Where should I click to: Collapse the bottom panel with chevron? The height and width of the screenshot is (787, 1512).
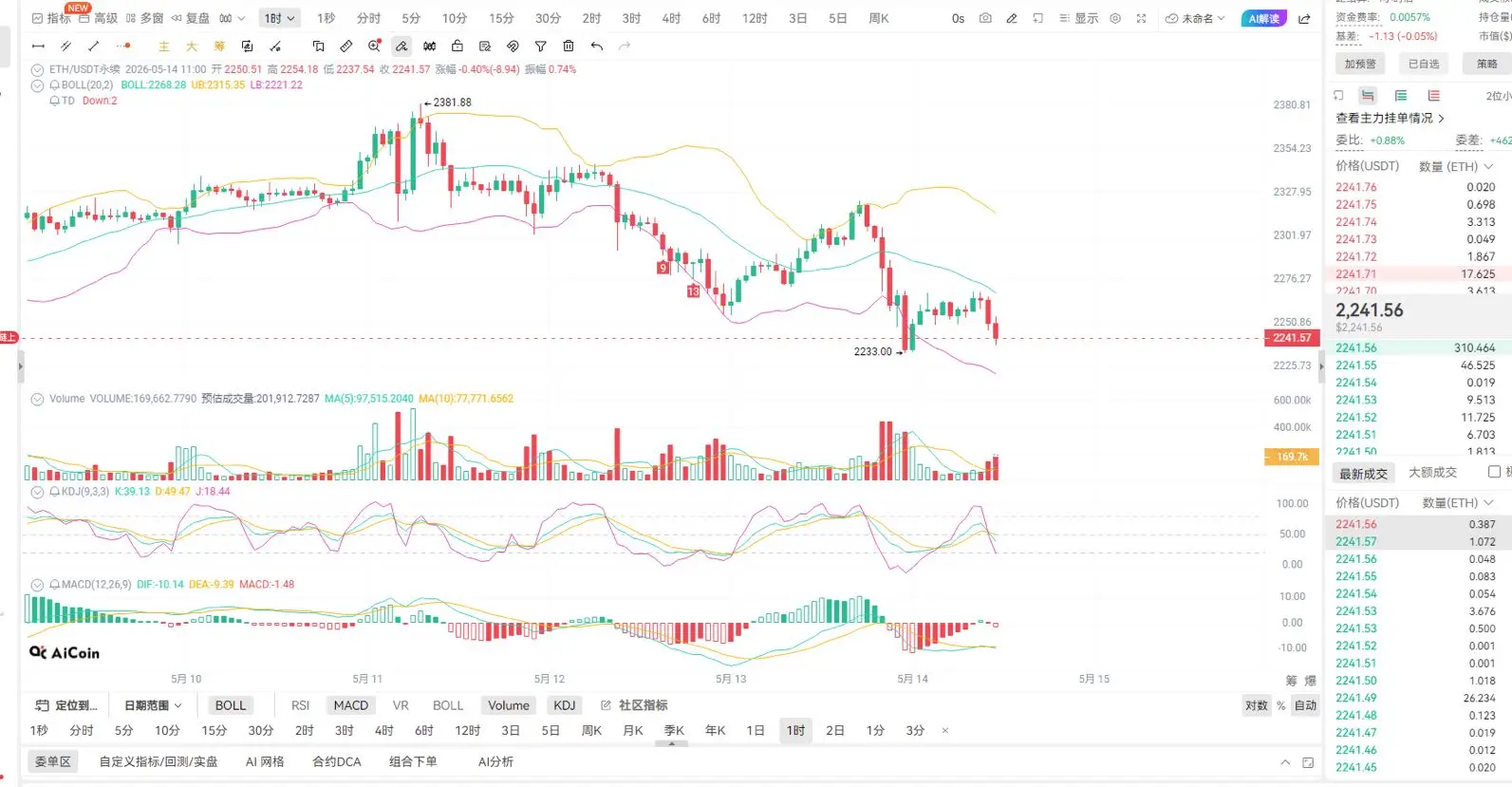click(x=1285, y=762)
